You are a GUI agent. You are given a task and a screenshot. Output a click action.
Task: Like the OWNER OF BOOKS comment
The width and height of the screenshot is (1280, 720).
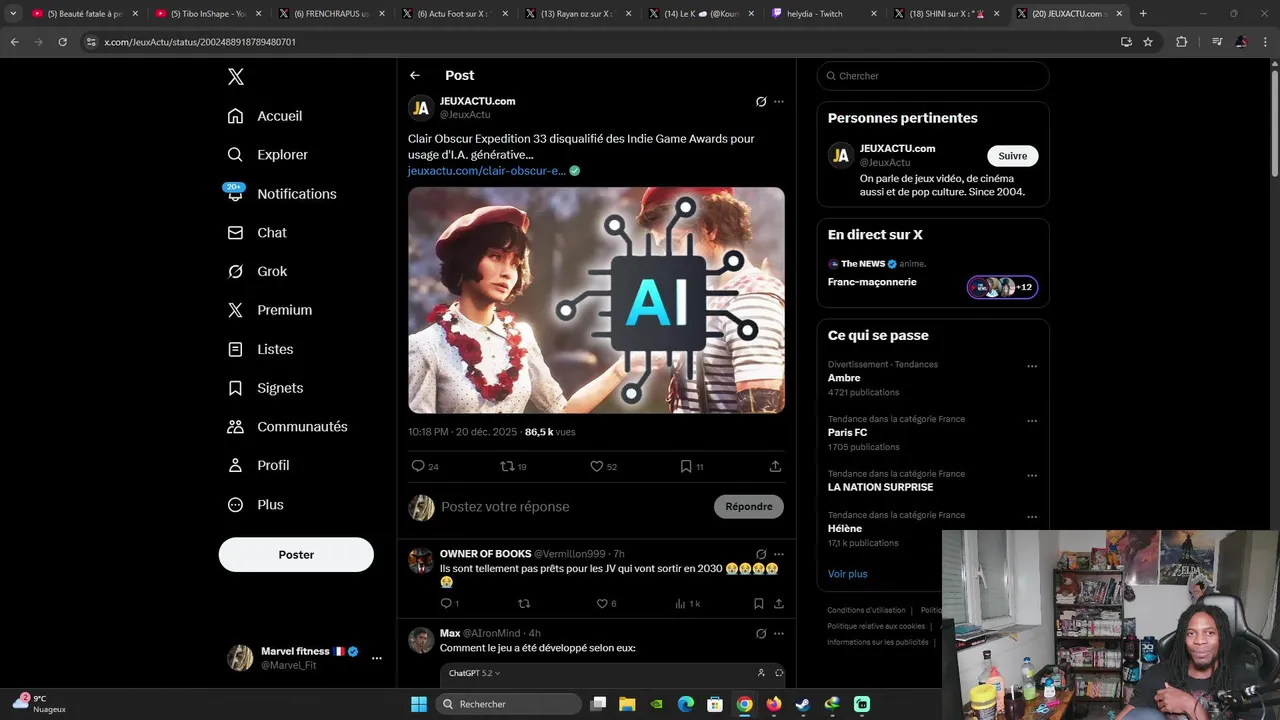pos(606,604)
